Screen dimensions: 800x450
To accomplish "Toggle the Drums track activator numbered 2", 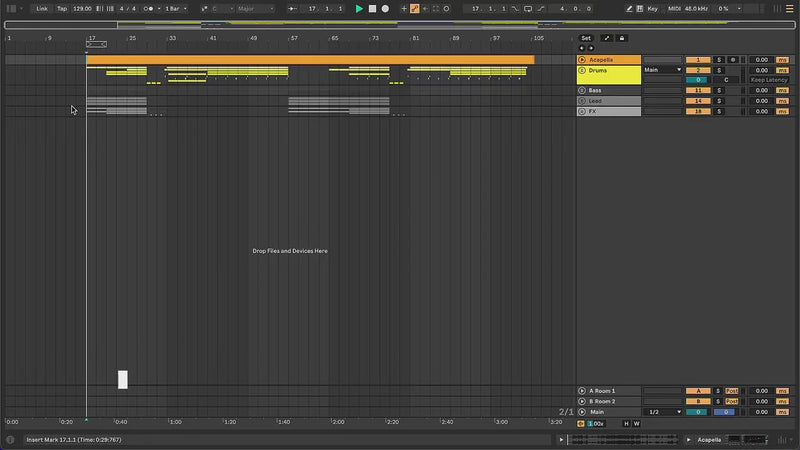I will click(x=698, y=70).
